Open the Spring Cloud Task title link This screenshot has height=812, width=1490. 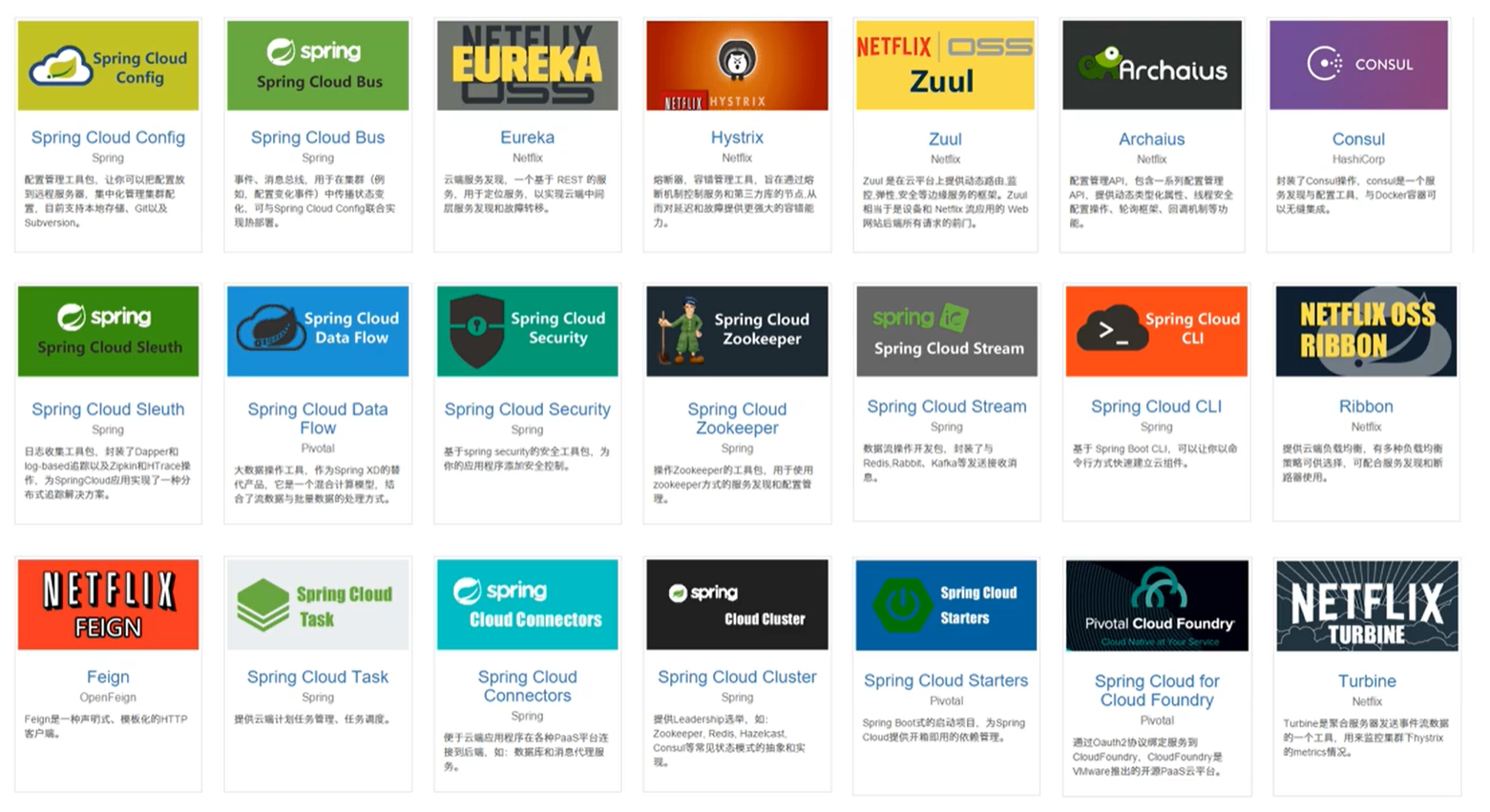click(318, 677)
